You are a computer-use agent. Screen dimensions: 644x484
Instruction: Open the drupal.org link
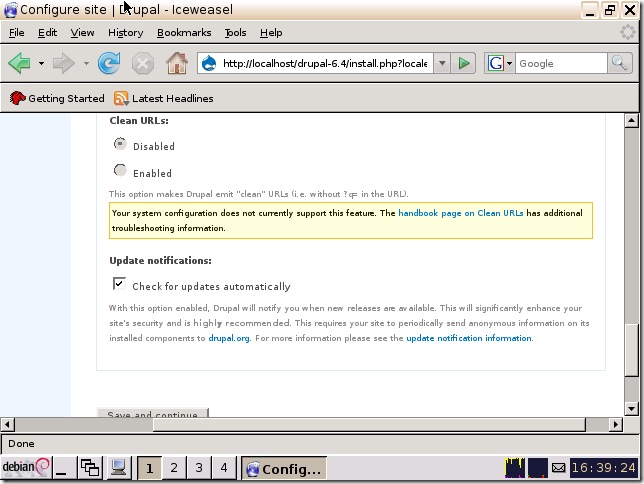[229, 338]
